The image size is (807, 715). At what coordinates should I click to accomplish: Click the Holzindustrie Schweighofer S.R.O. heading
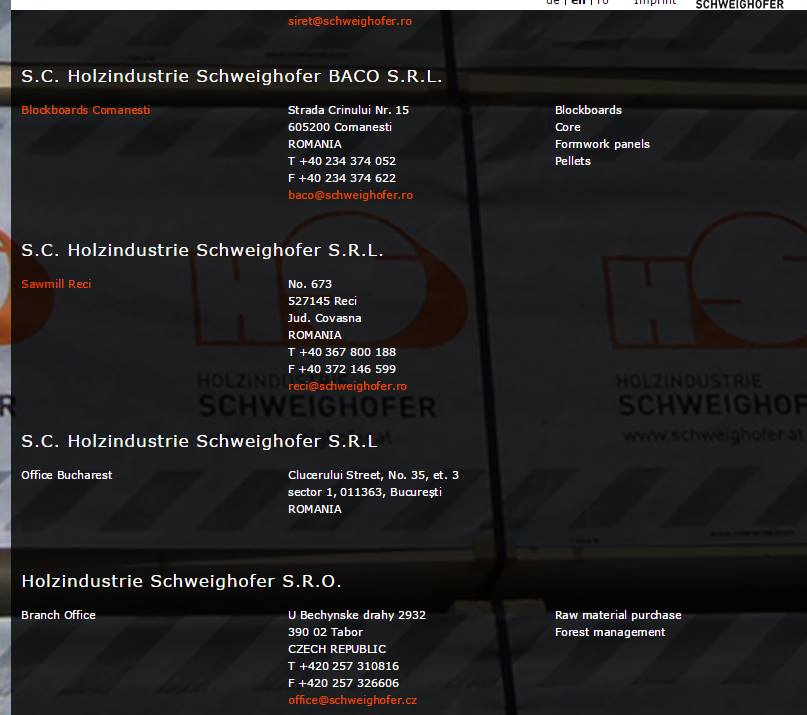click(181, 581)
